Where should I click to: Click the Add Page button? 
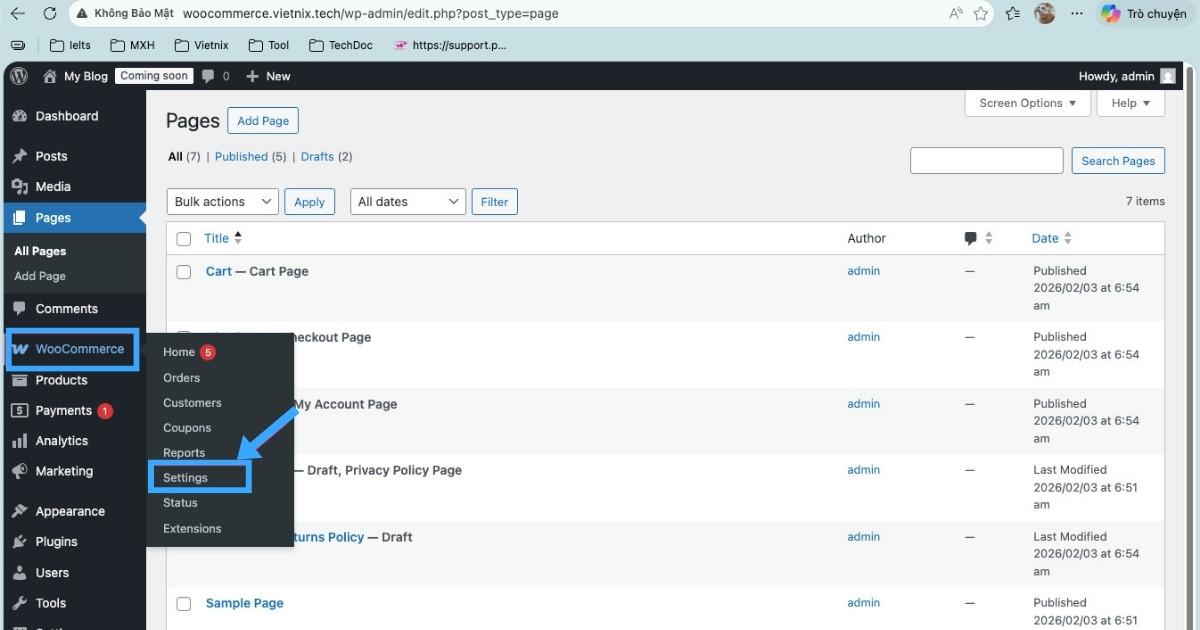click(262, 120)
